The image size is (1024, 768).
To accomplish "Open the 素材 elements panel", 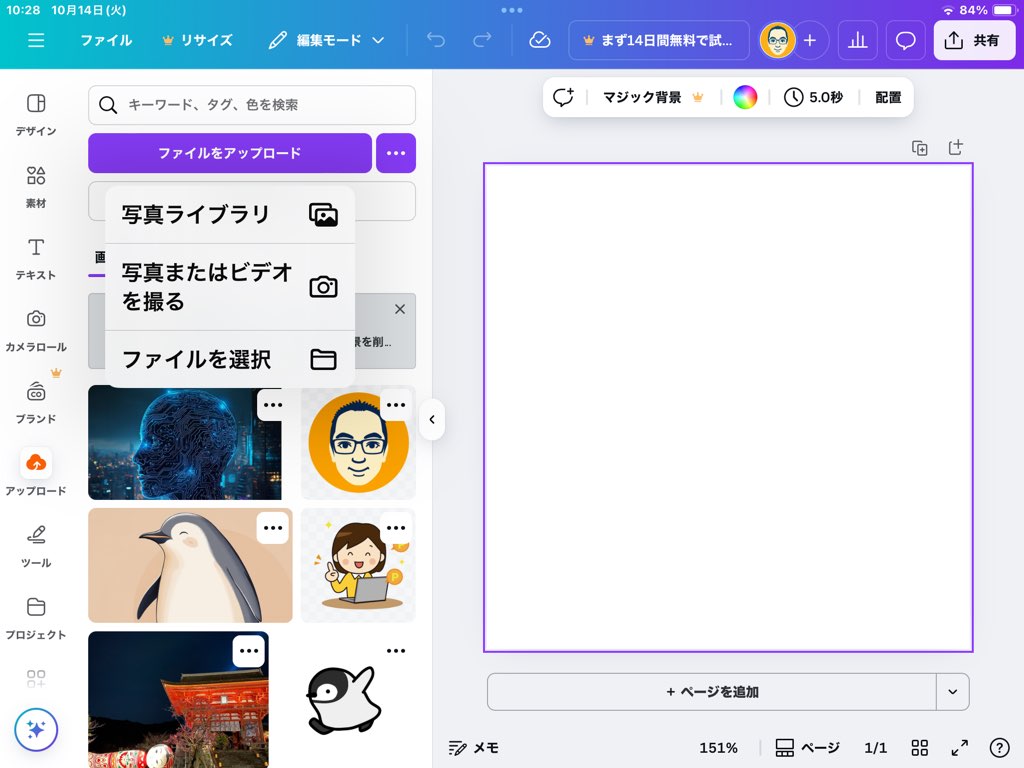I will click(36, 186).
